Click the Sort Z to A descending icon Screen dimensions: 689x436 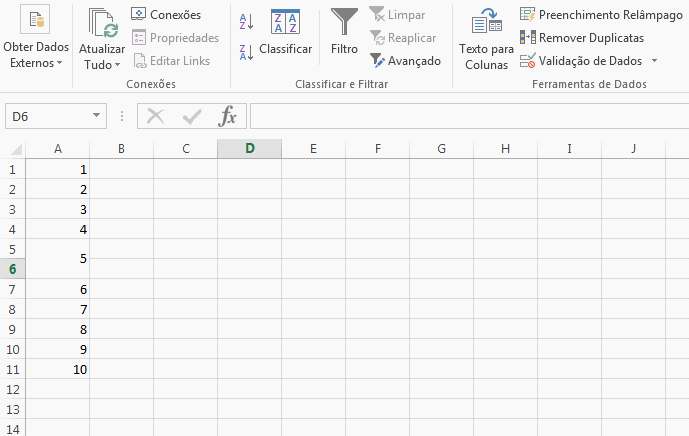point(246,51)
